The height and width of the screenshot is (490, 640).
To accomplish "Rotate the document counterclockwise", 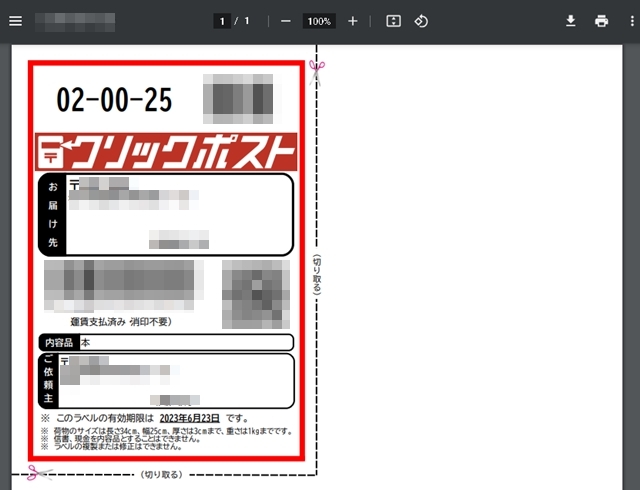I will tap(421, 21).
